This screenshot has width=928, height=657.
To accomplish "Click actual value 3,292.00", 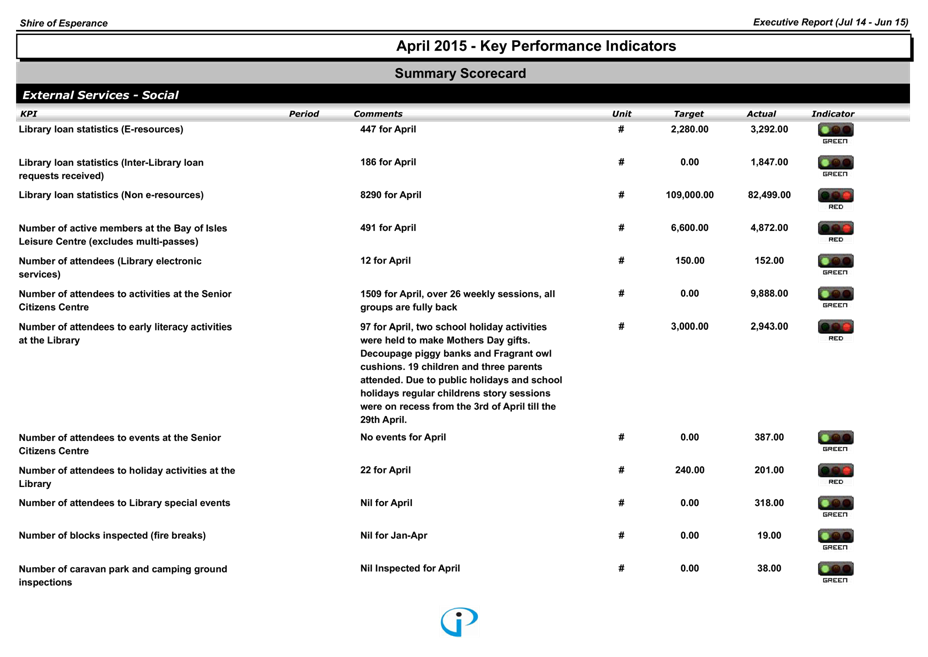I will click(x=769, y=129).
